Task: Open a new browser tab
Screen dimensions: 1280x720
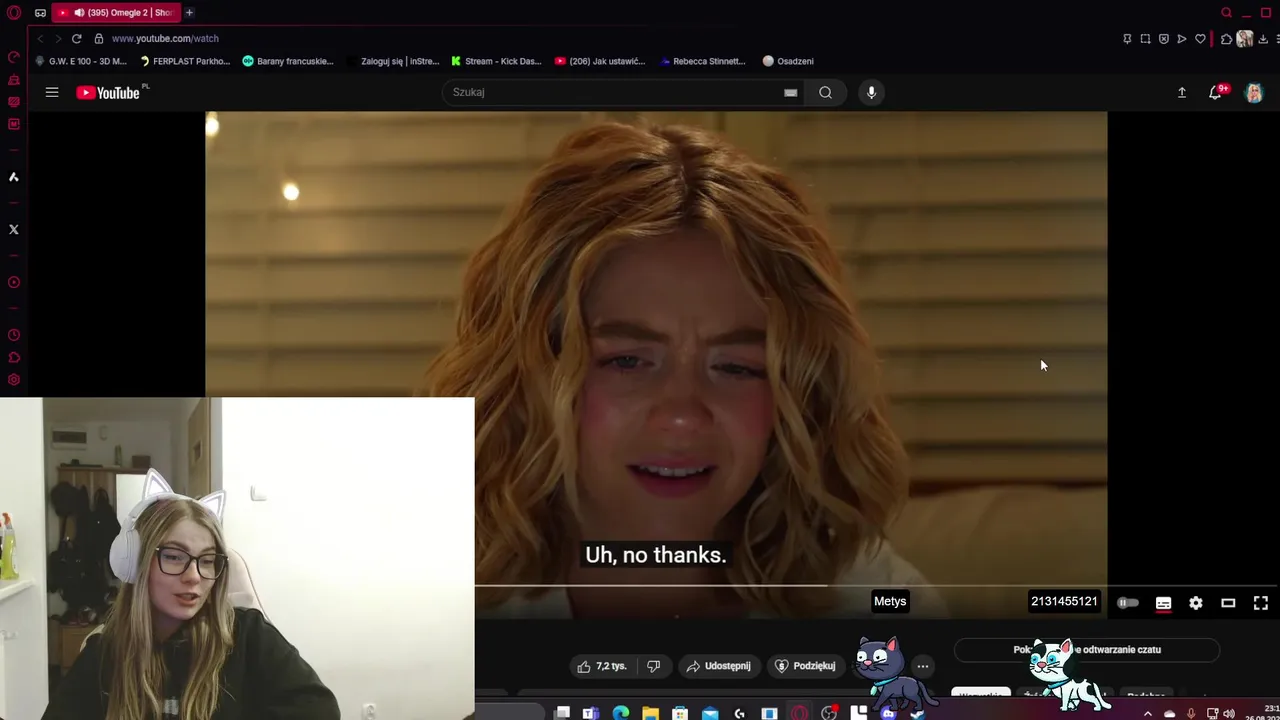Action: click(189, 13)
